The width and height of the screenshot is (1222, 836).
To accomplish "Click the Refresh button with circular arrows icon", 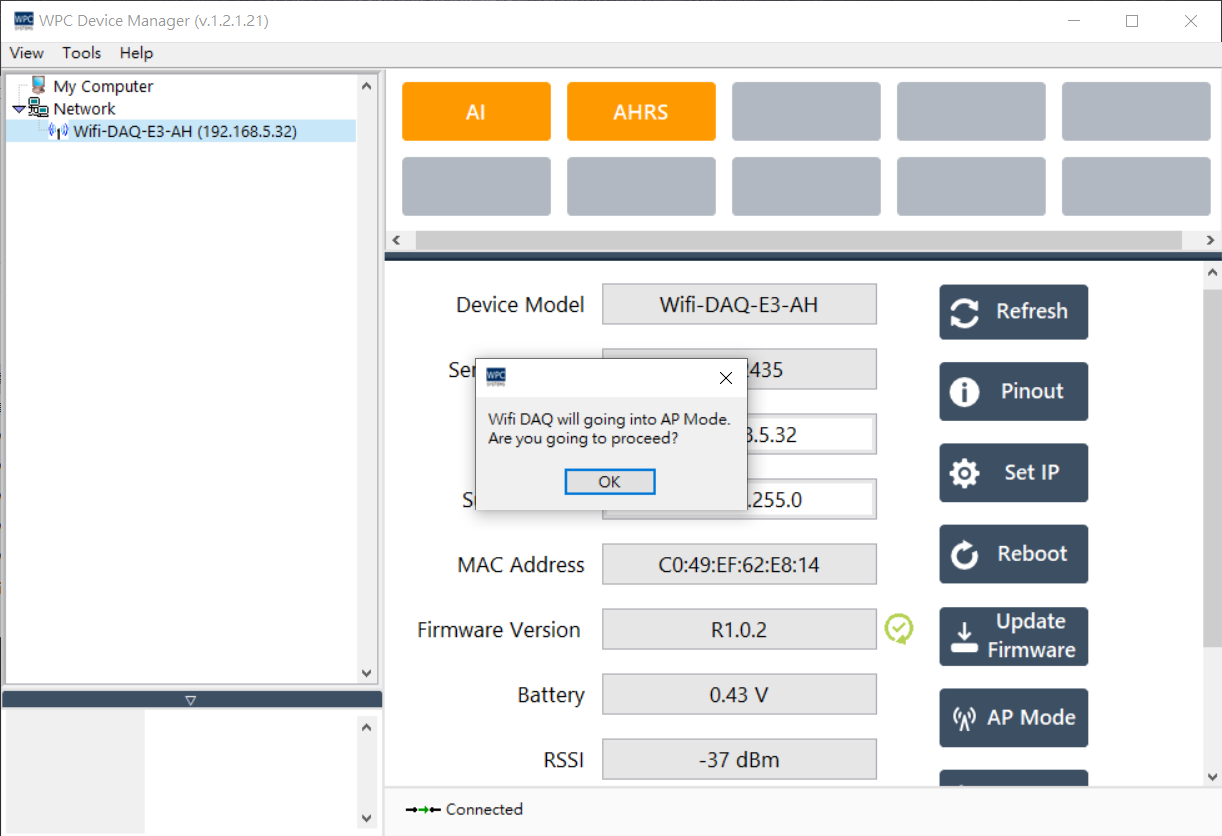I will (1013, 312).
